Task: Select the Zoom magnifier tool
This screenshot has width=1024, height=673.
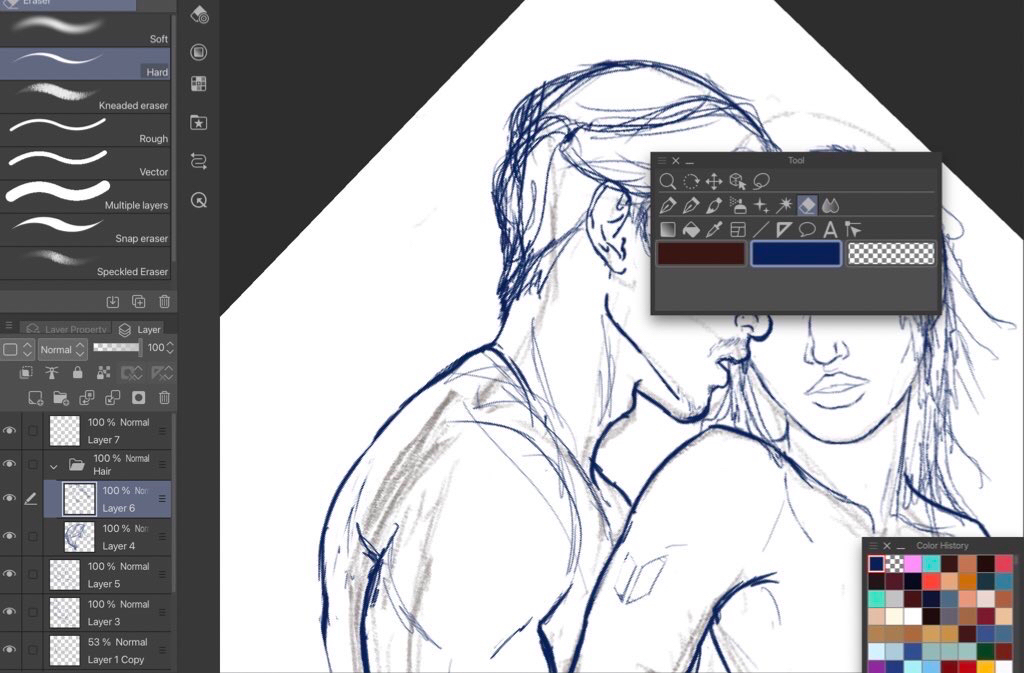Action: point(668,181)
